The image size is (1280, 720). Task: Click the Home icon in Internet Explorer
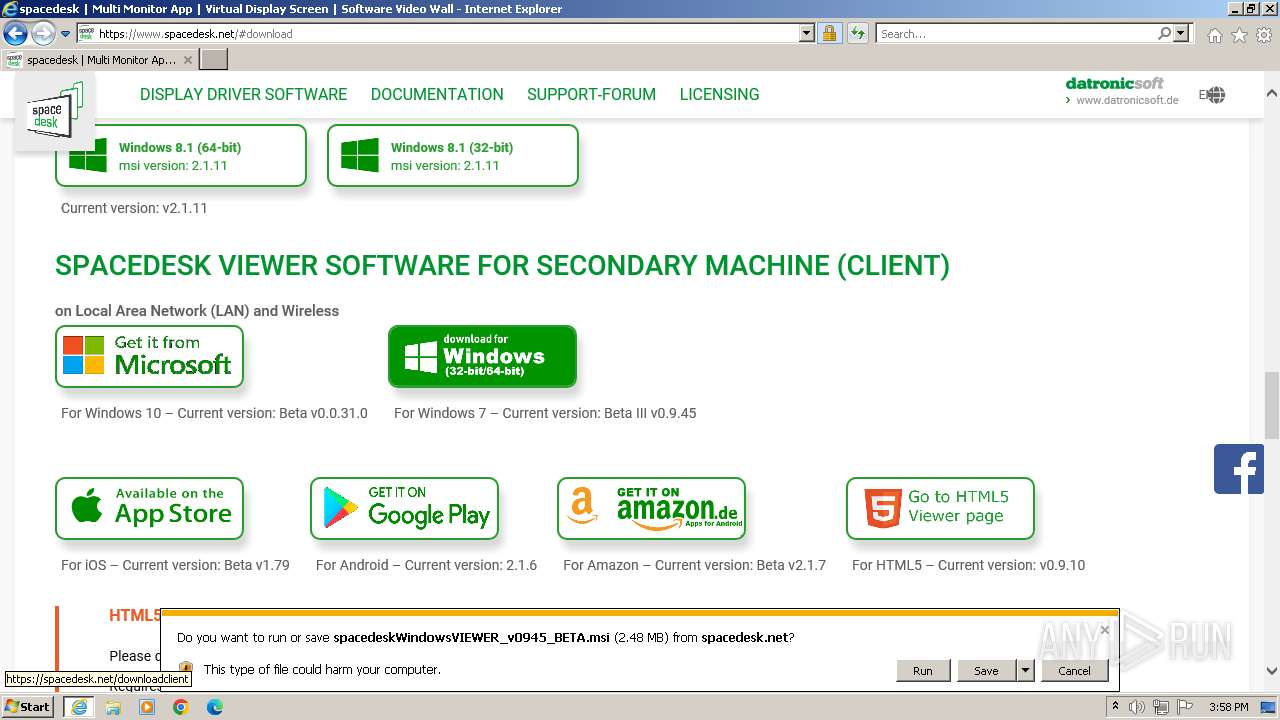pos(1214,35)
